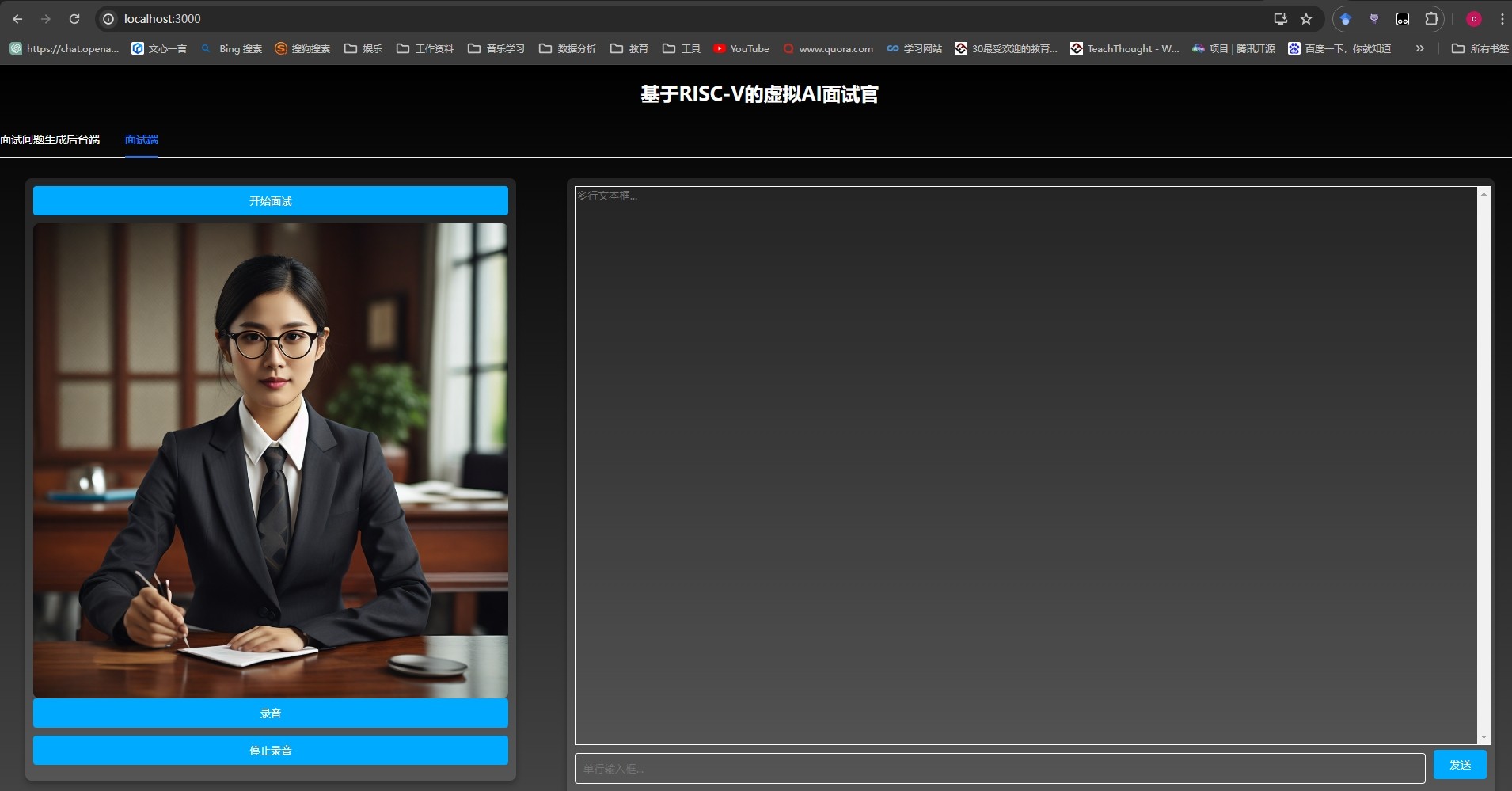Image resolution: width=1512 pixels, height=791 pixels.
Task: Open the YouTube bookmark
Action: pos(741,48)
